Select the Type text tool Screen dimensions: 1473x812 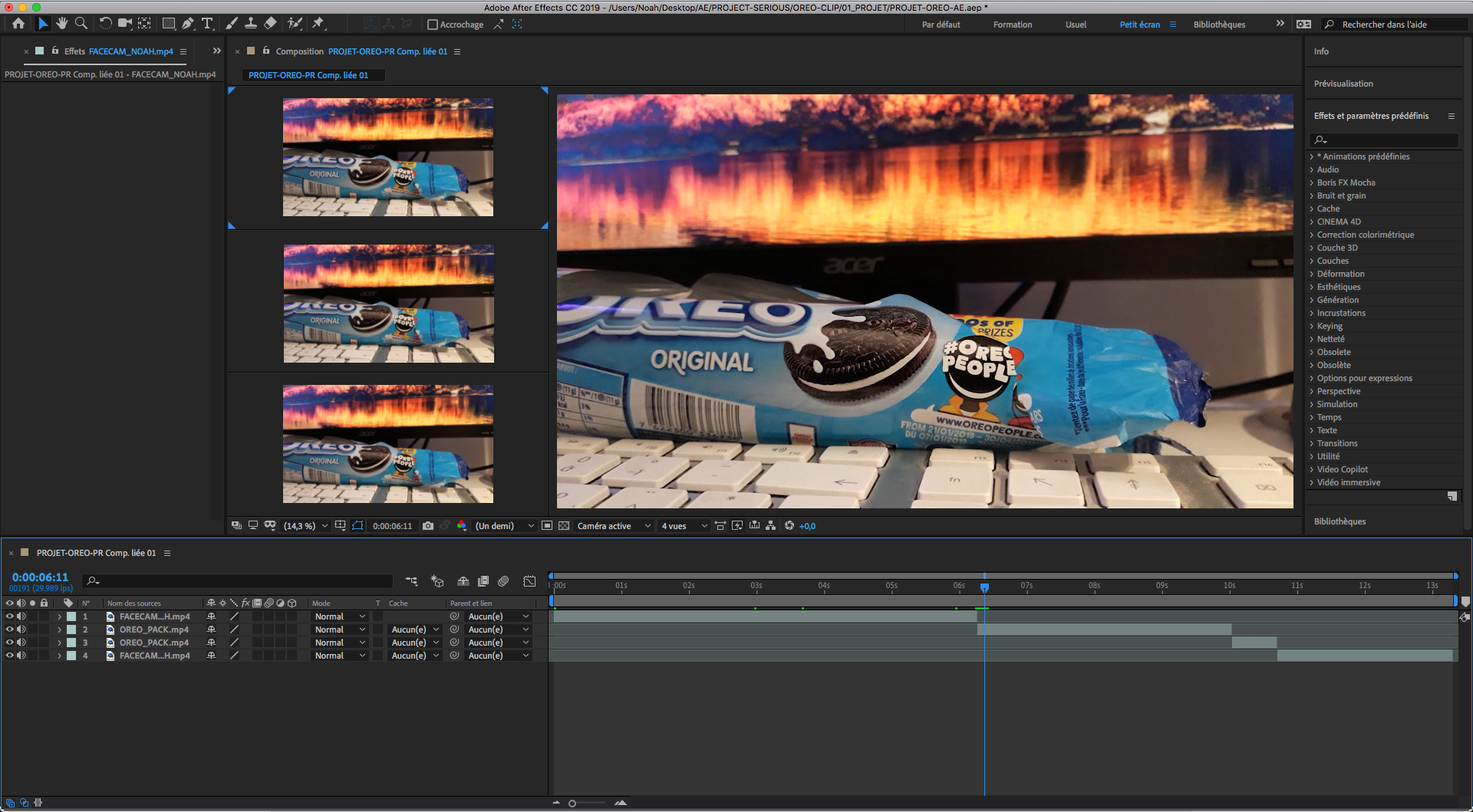207,24
